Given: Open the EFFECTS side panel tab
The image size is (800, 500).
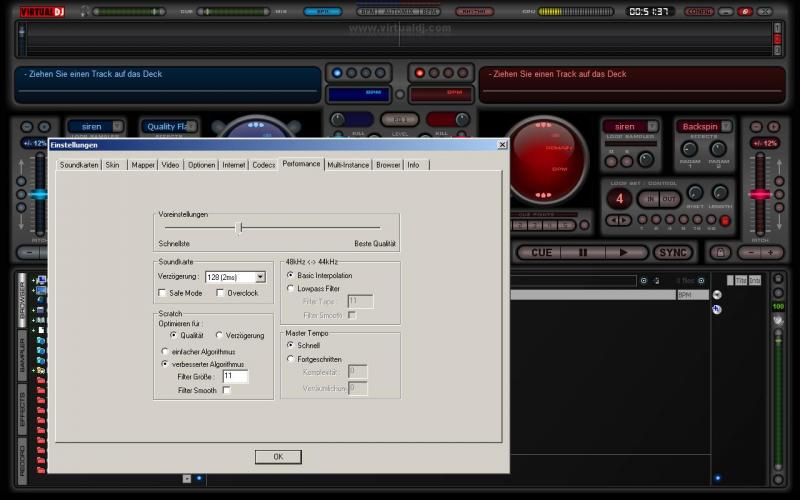Looking at the screenshot, I should click(x=22, y=410).
